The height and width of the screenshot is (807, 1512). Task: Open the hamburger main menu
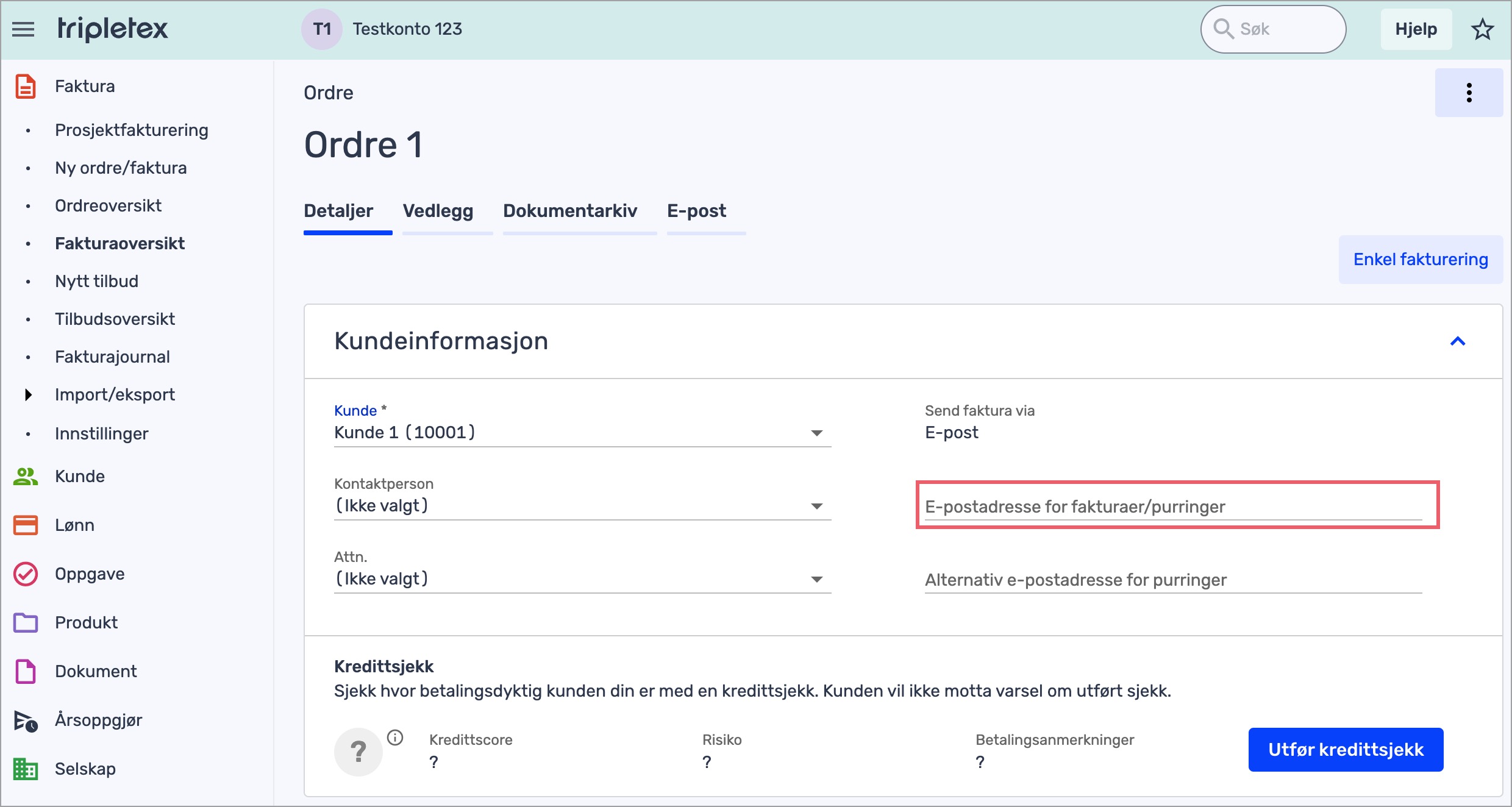click(23, 29)
